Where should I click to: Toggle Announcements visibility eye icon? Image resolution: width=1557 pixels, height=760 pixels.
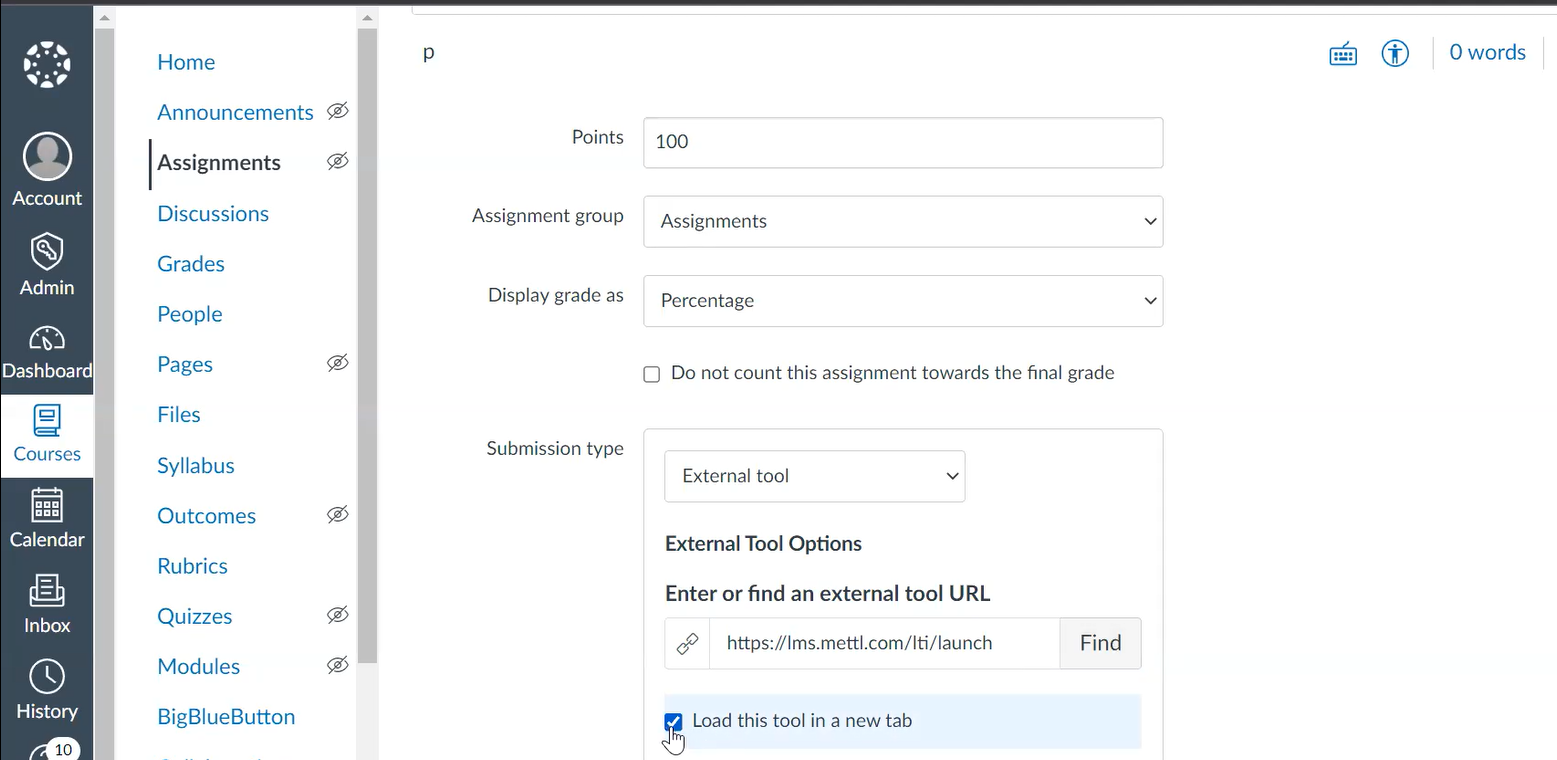(338, 111)
